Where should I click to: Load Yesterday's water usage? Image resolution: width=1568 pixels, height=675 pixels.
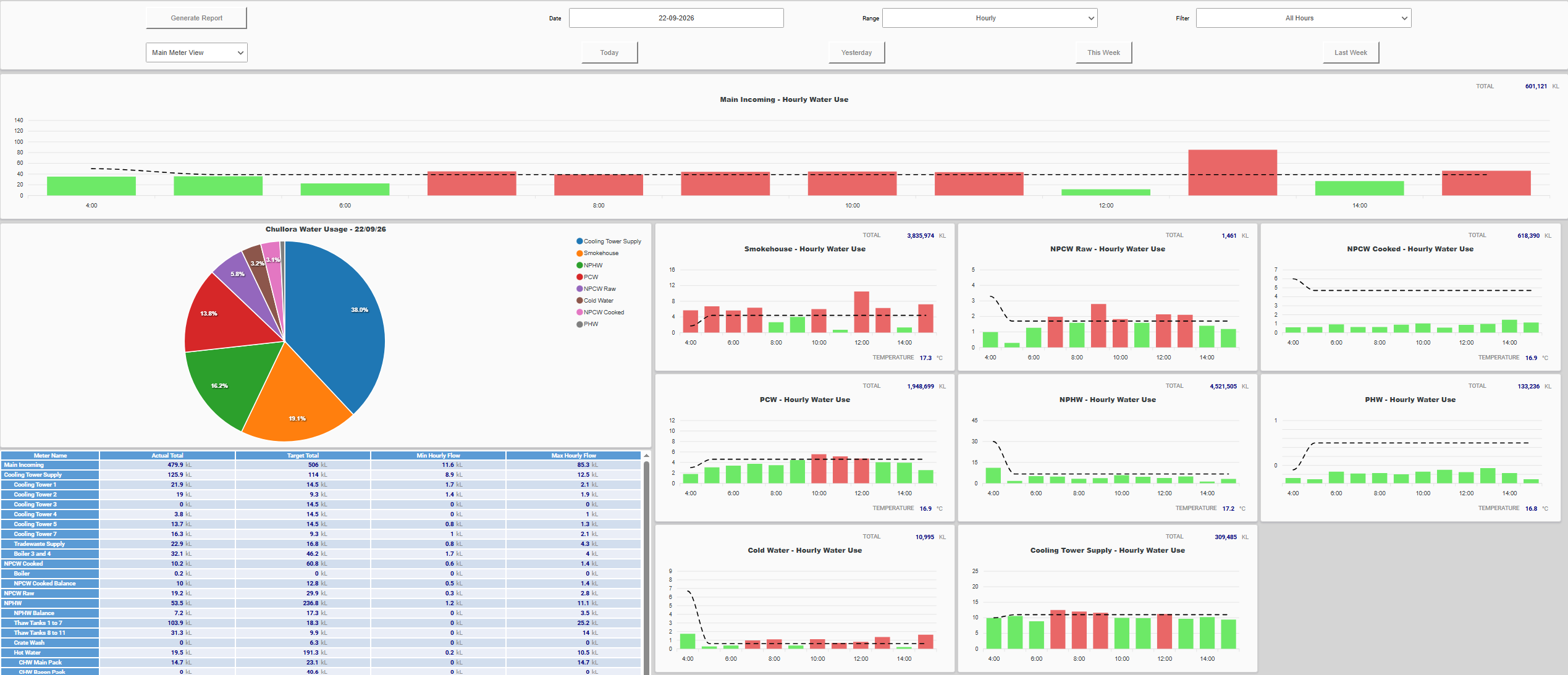coord(856,52)
